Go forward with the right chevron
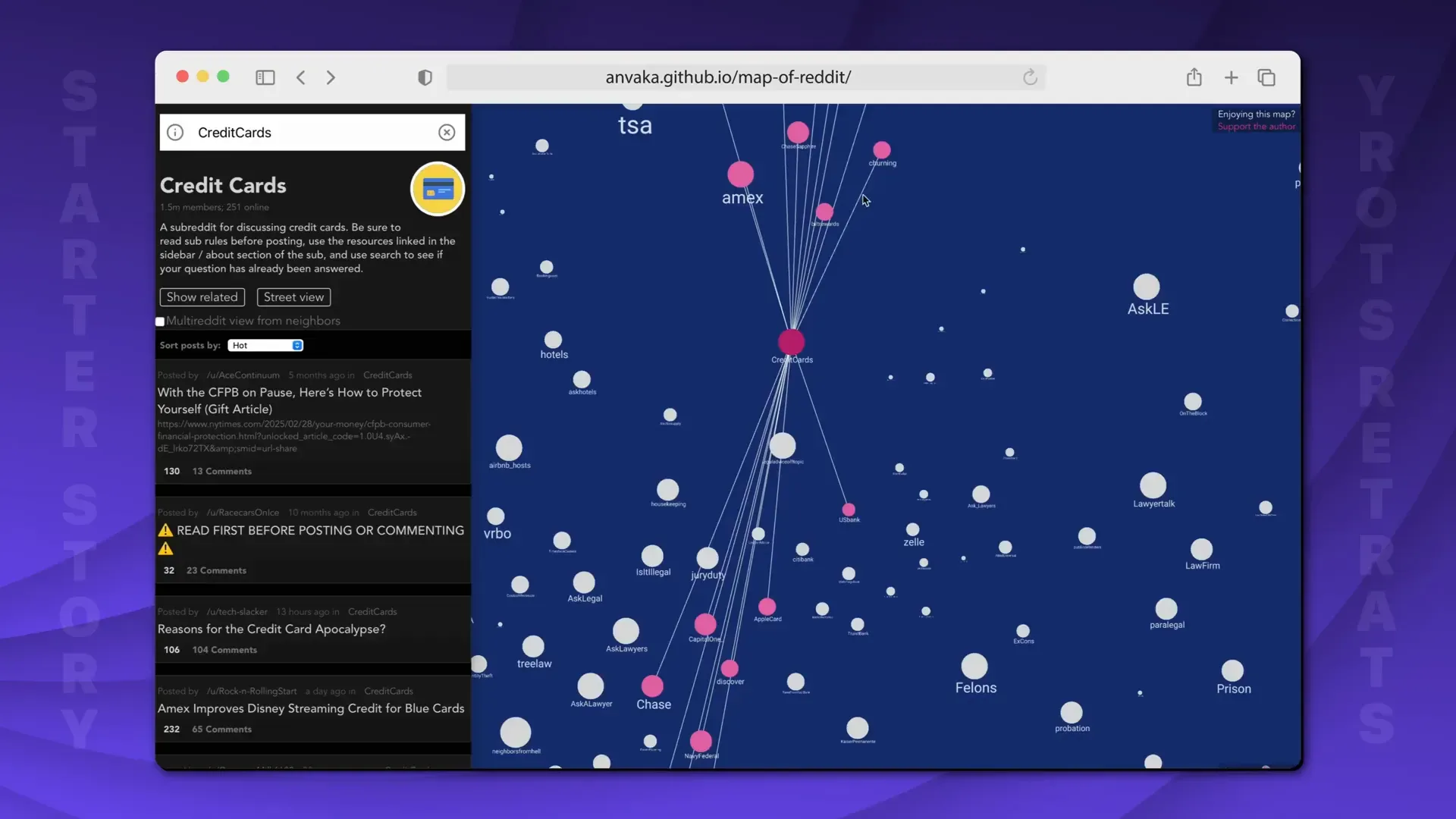The height and width of the screenshot is (819, 1456). pos(331,77)
